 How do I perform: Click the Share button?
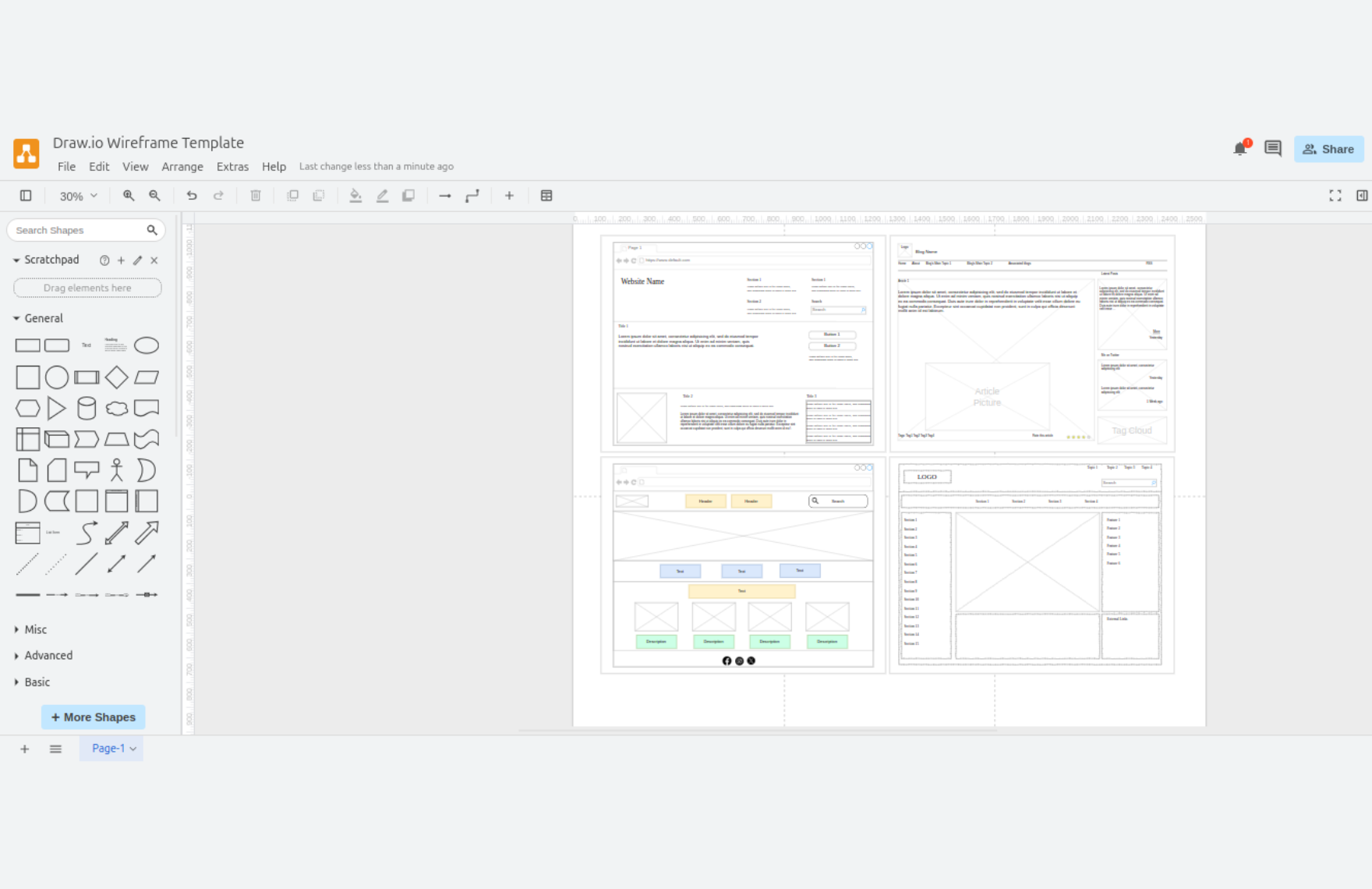pos(1329,149)
